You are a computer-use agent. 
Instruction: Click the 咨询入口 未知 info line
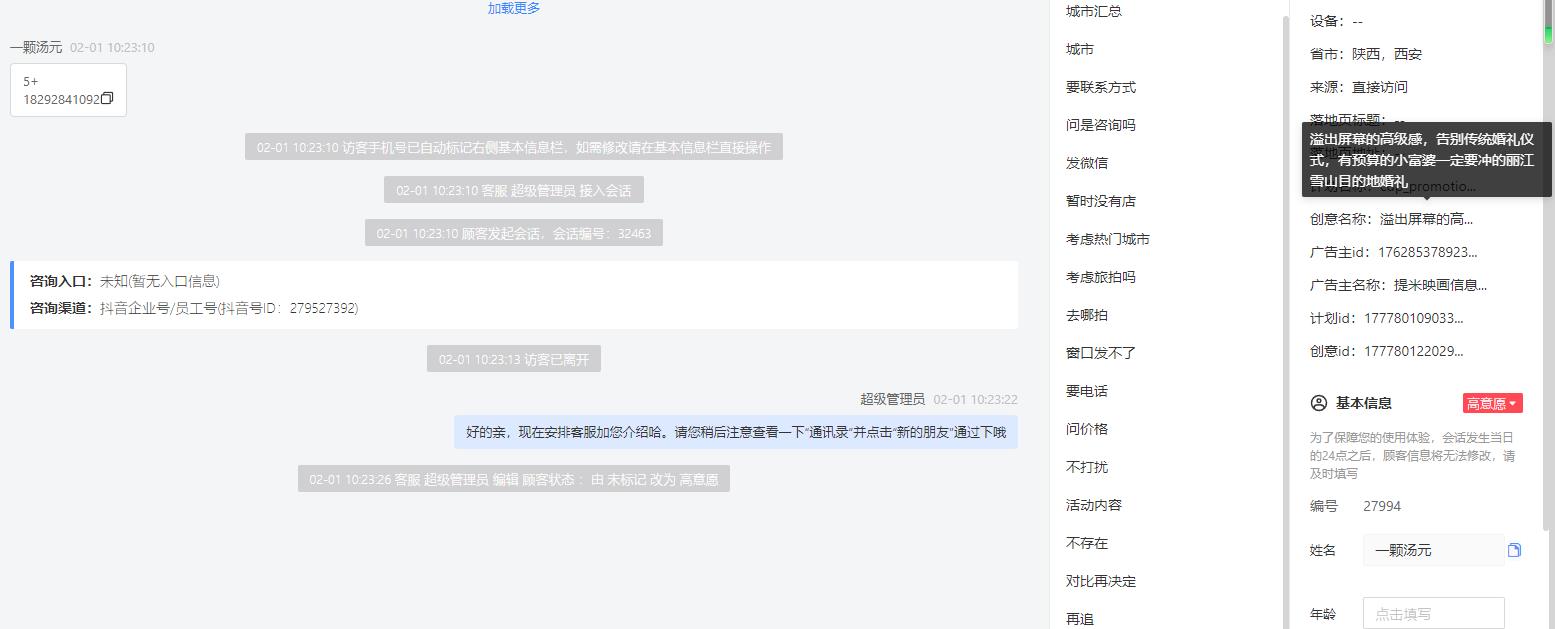(125, 281)
